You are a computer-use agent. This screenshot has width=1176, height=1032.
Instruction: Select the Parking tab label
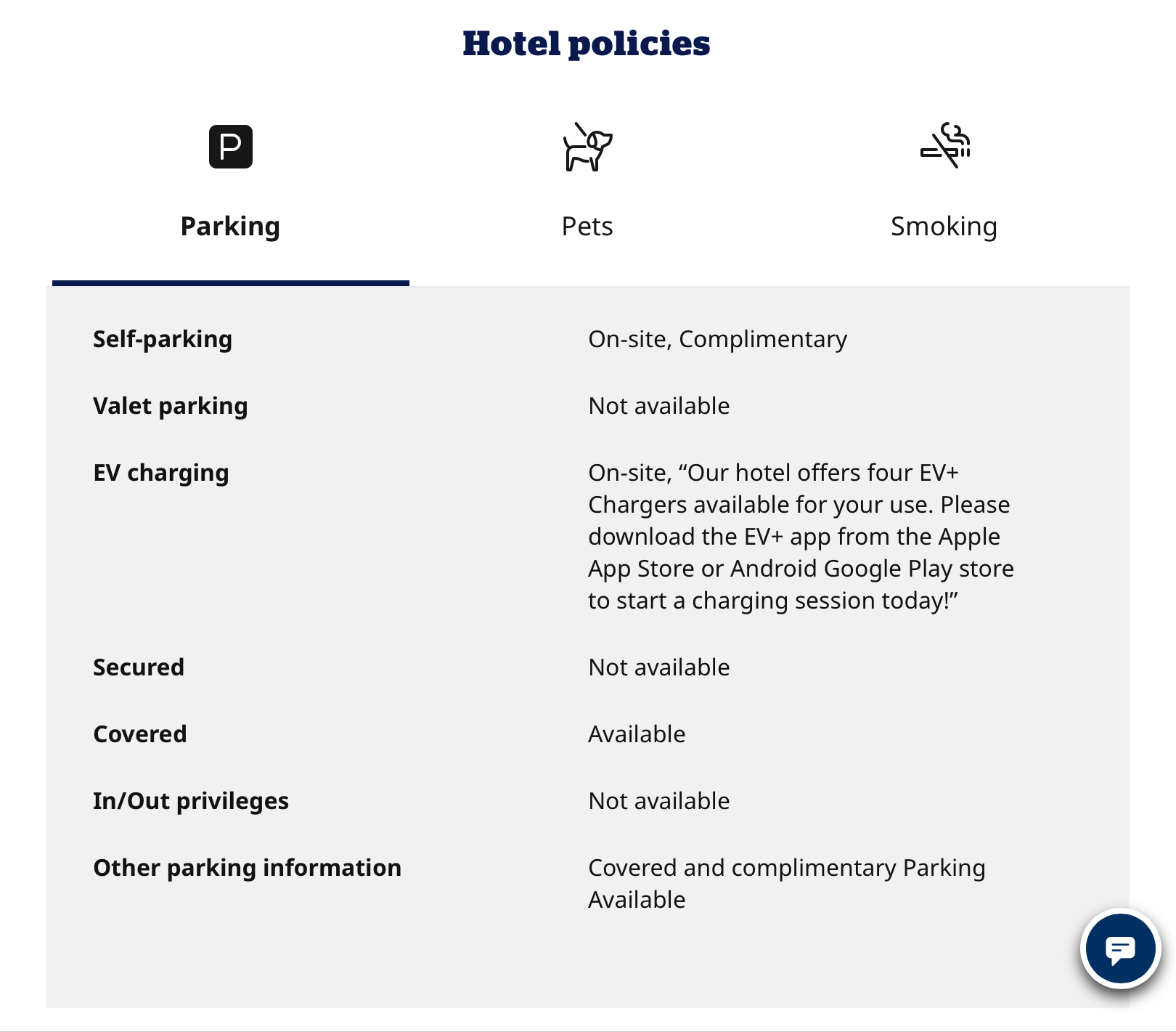click(x=230, y=227)
